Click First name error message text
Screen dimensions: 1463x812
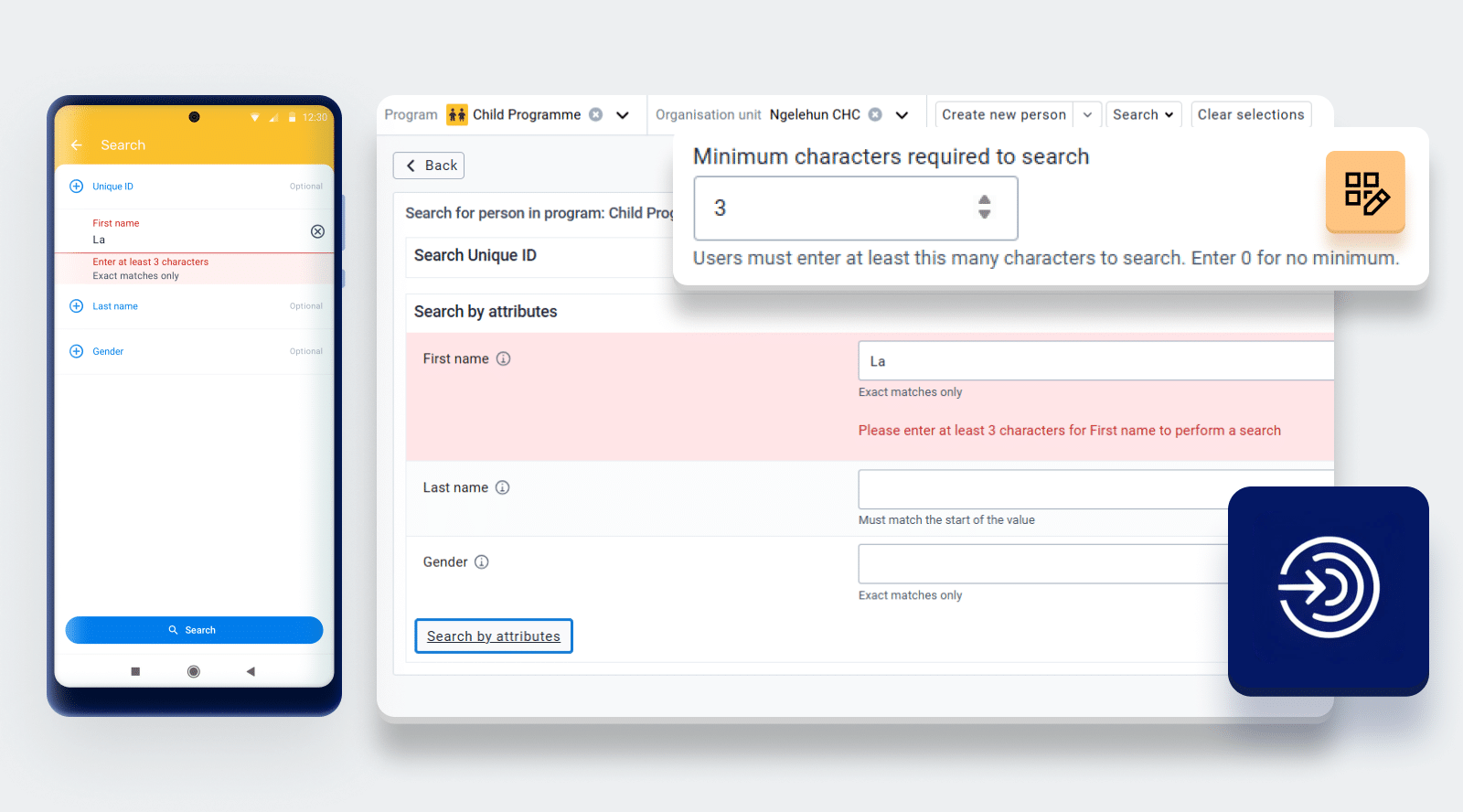(x=1070, y=431)
